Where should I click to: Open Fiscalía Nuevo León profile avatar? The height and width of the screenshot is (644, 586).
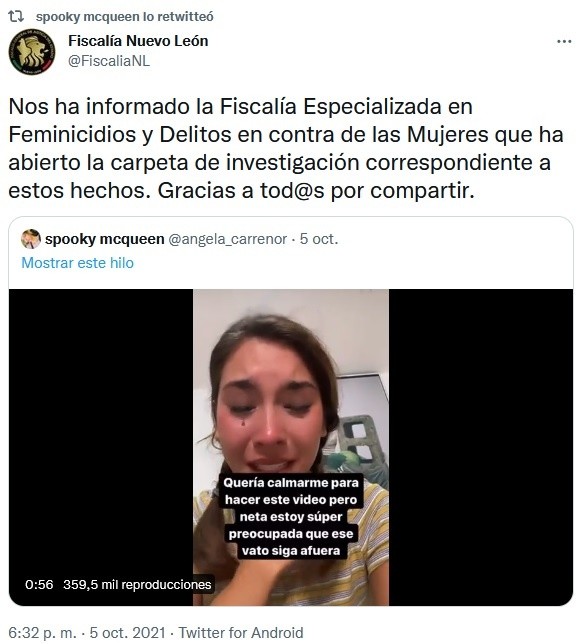(x=32, y=52)
